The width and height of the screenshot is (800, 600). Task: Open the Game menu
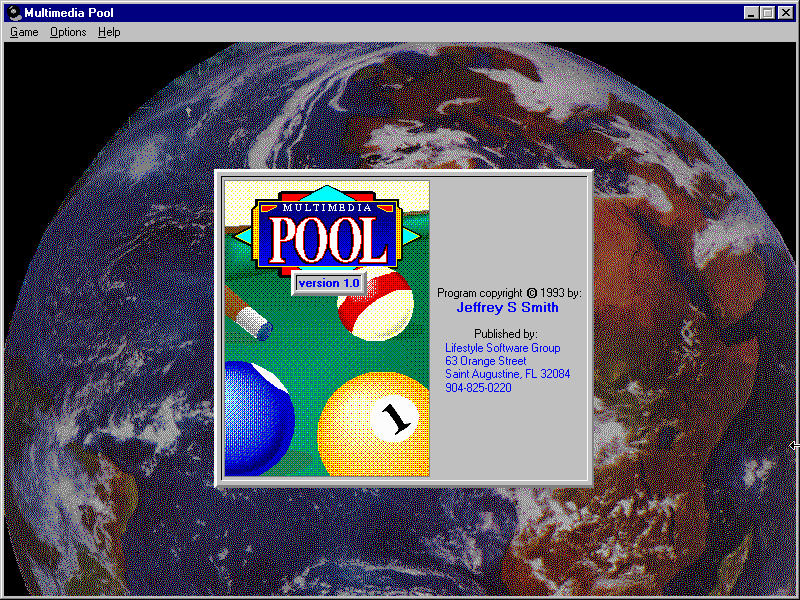pyautogui.click(x=24, y=32)
